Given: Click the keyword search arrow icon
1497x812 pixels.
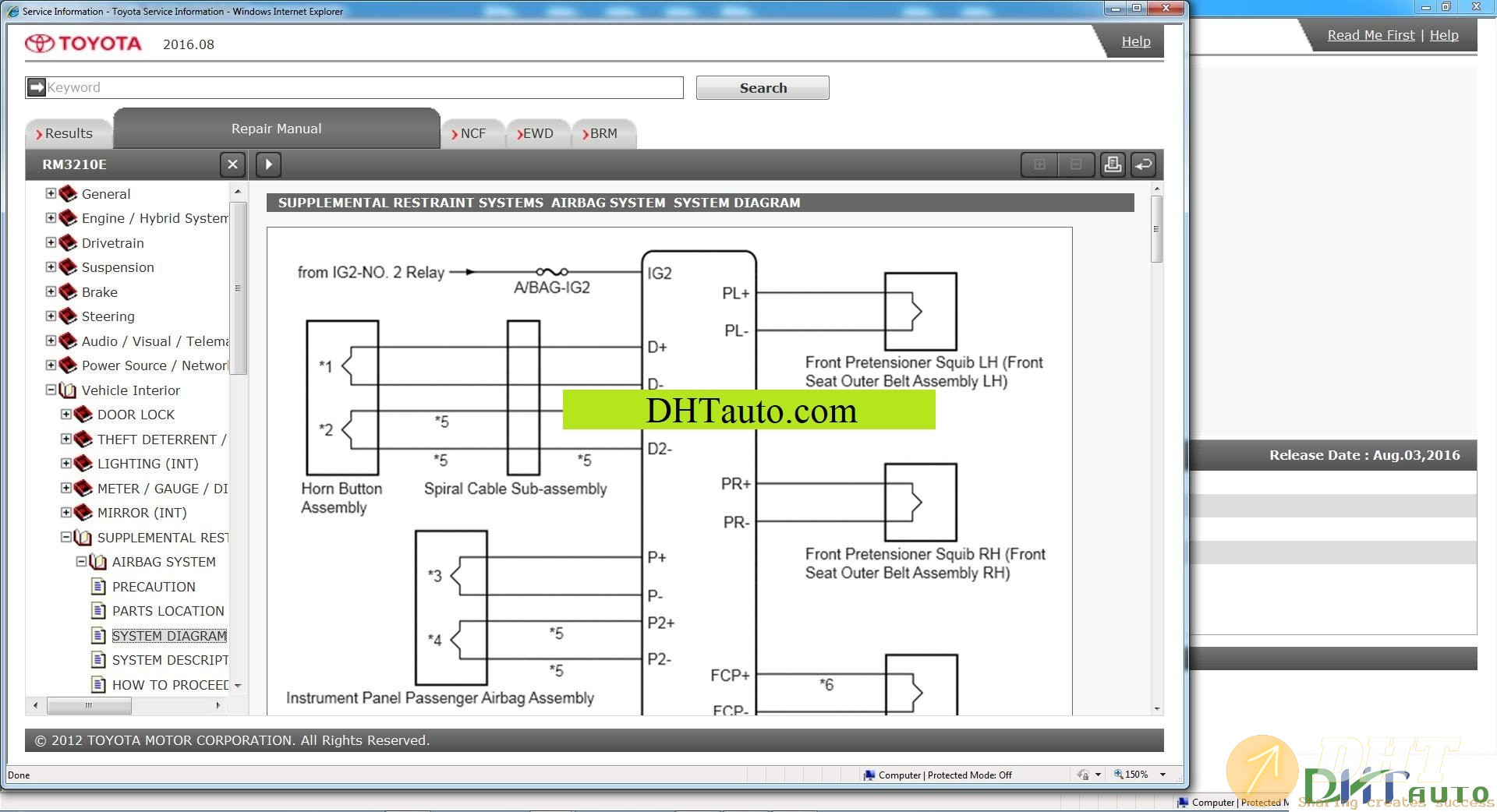Looking at the screenshot, I should click(x=36, y=87).
